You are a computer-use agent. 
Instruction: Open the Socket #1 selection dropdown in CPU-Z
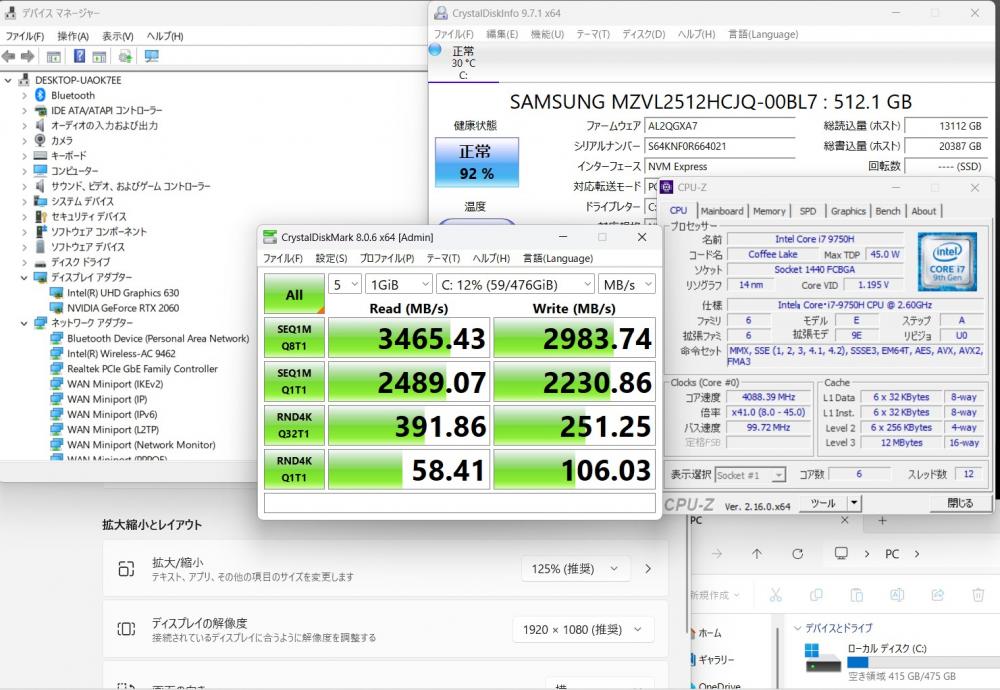click(x=750, y=475)
